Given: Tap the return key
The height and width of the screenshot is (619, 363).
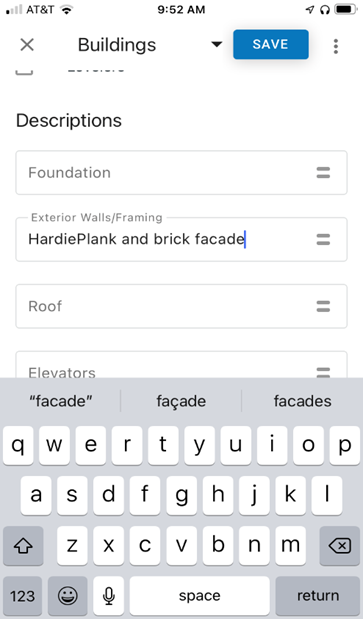Looking at the screenshot, I should pyautogui.click(x=318, y=596).
